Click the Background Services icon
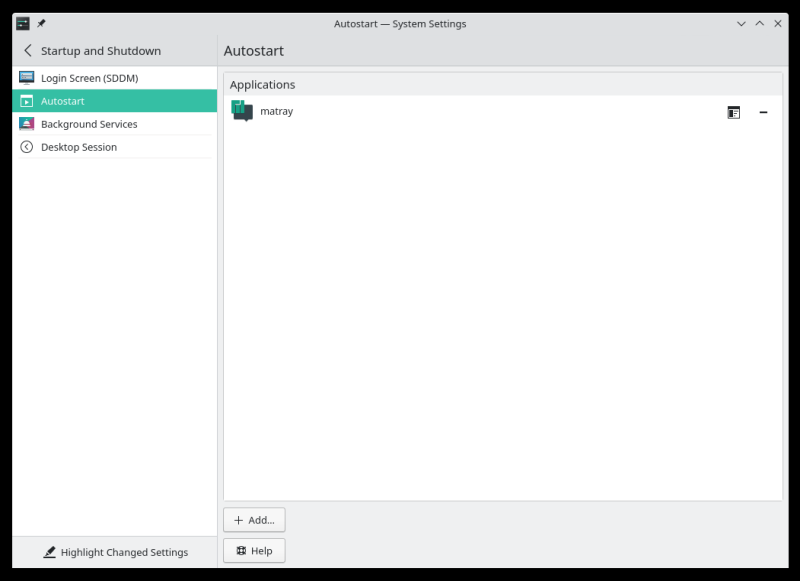The width and height of the screenshot is (800, 581). coord(25,123)
